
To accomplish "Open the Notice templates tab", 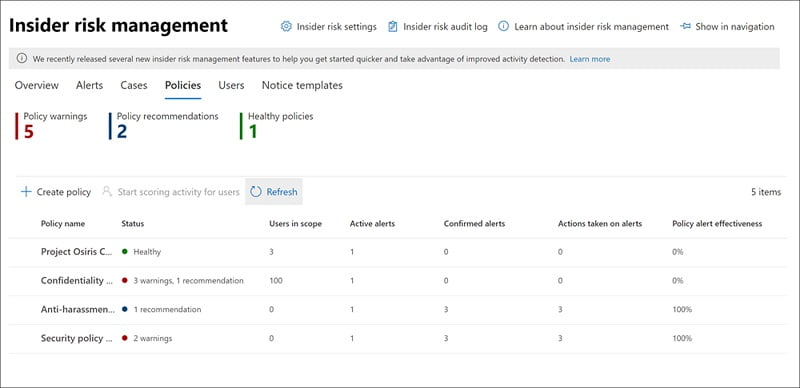I will click(x=302, y=85).
